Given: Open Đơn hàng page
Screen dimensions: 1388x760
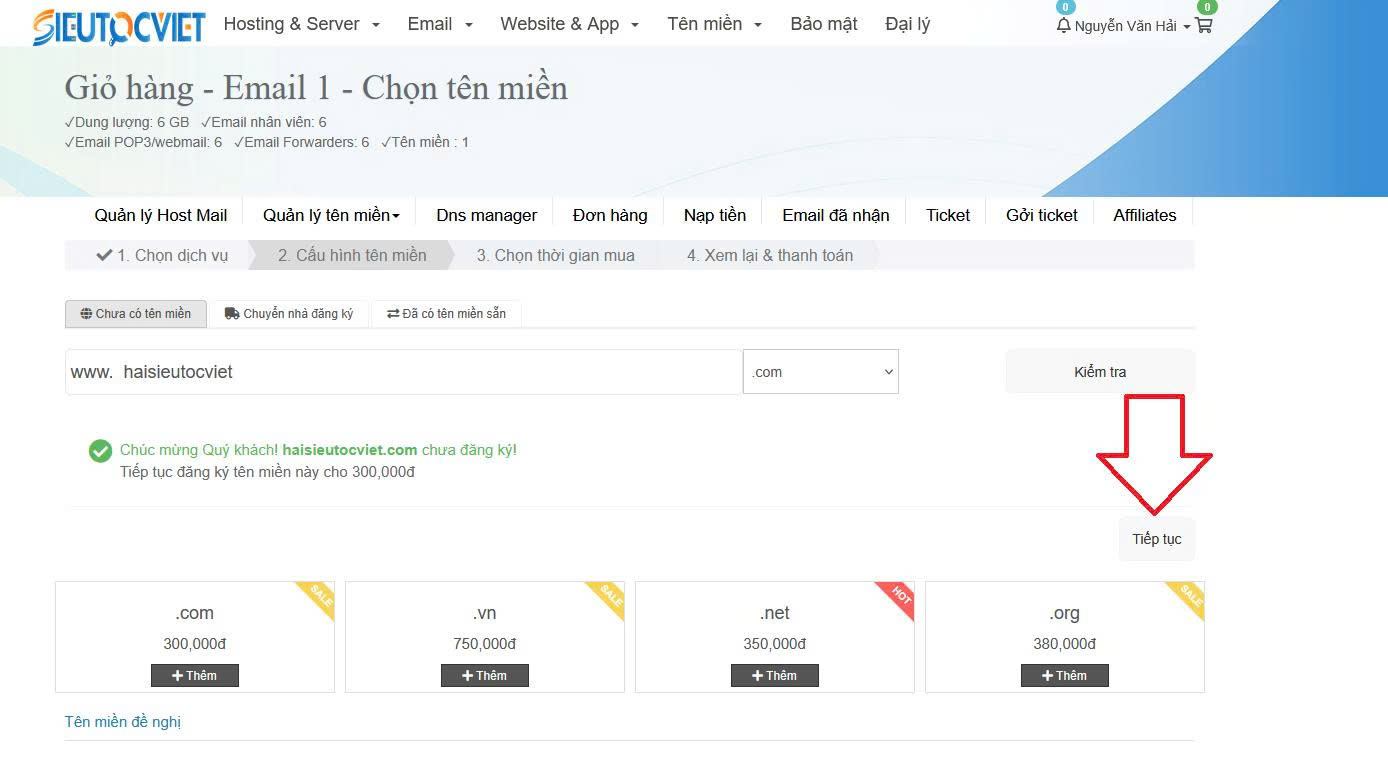Looking at the screenshot, I should point(610,215).
